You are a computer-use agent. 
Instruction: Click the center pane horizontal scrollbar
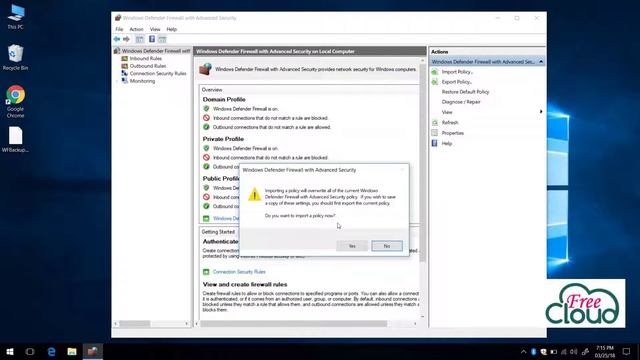coord(293,324)
